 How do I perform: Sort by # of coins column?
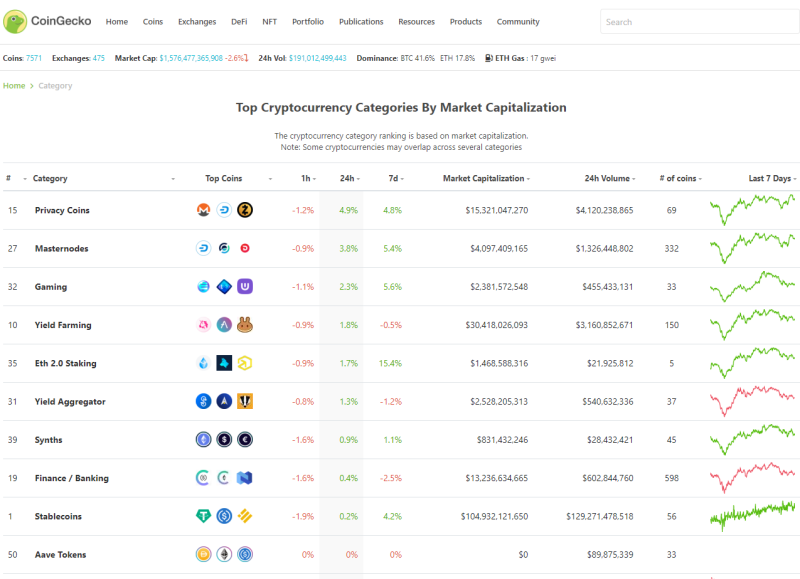[678, 178]
